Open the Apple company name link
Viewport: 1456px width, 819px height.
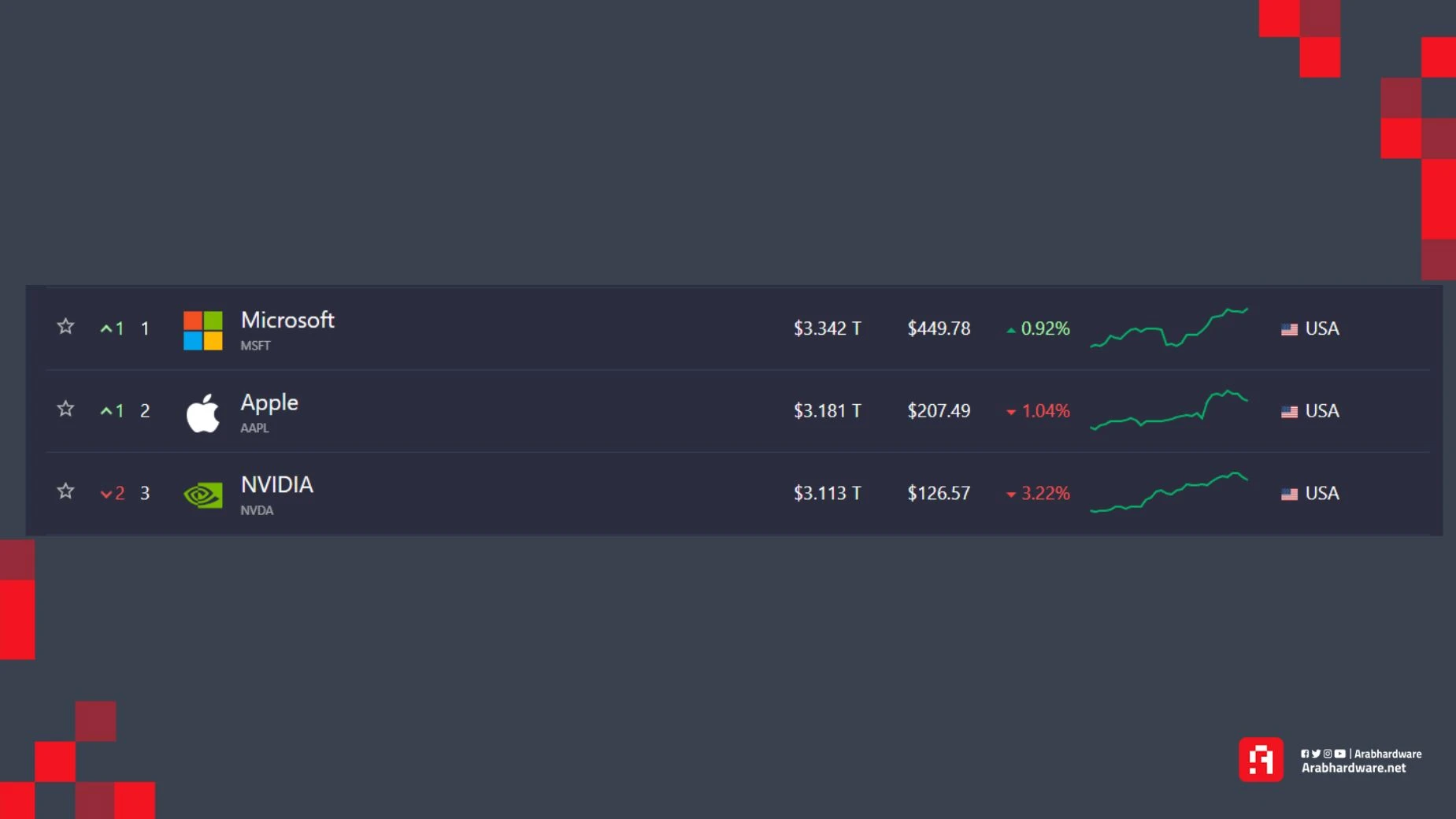coord(269,402)
